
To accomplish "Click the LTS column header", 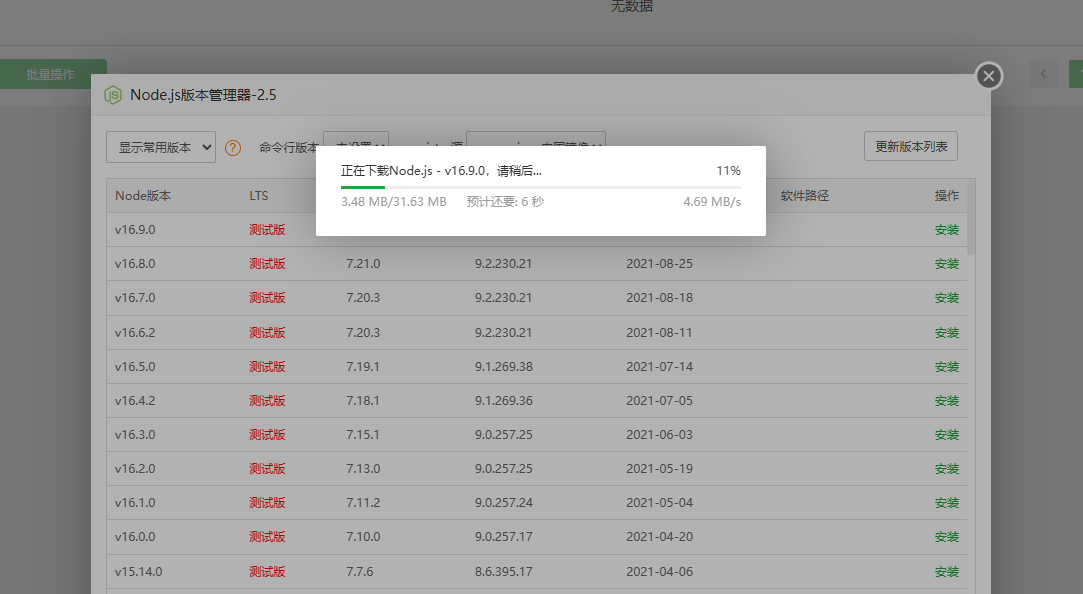I will pos(258,195).
